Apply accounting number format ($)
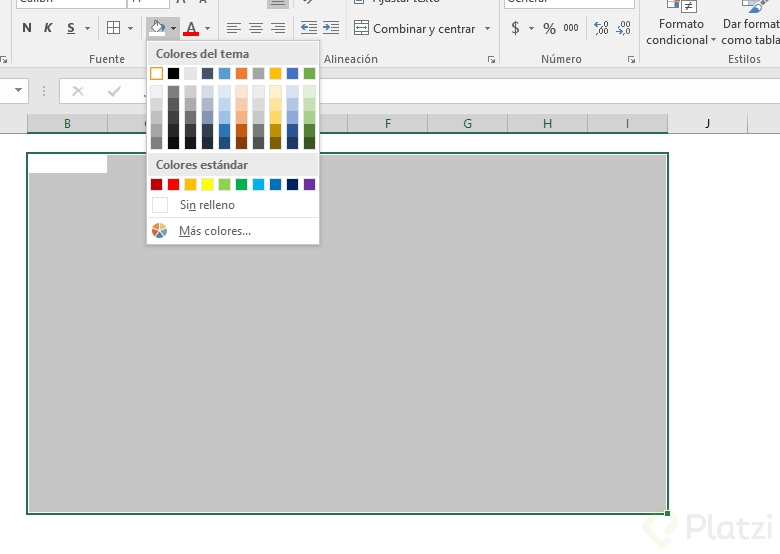The image size is (780, 554). (515, 28)
